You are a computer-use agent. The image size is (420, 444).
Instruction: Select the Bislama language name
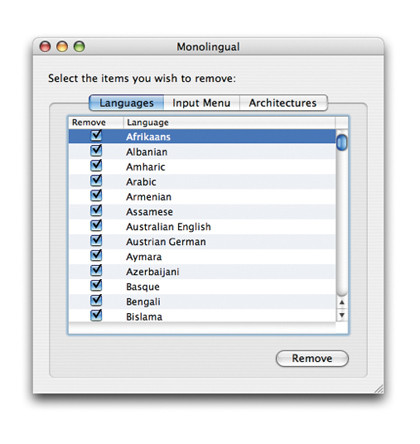coord(144,317)
